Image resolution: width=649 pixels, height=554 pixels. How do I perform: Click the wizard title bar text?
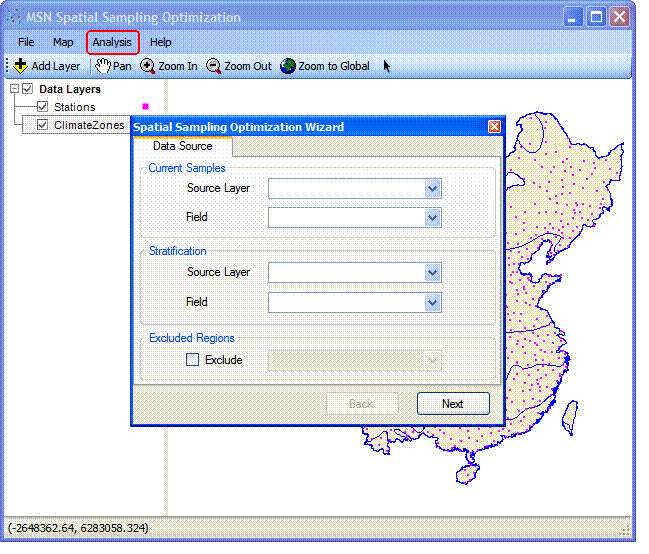[238, 127]
